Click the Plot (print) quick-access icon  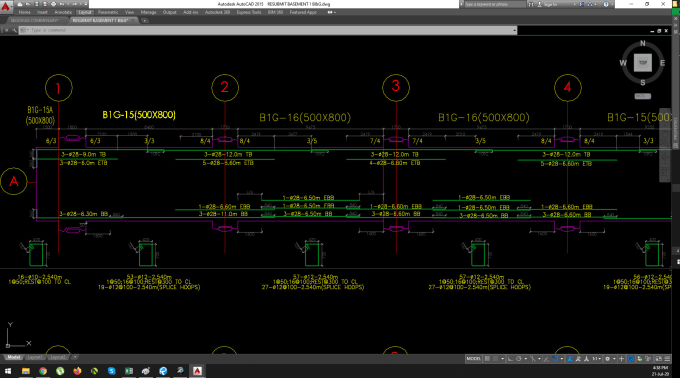[53, 4]
